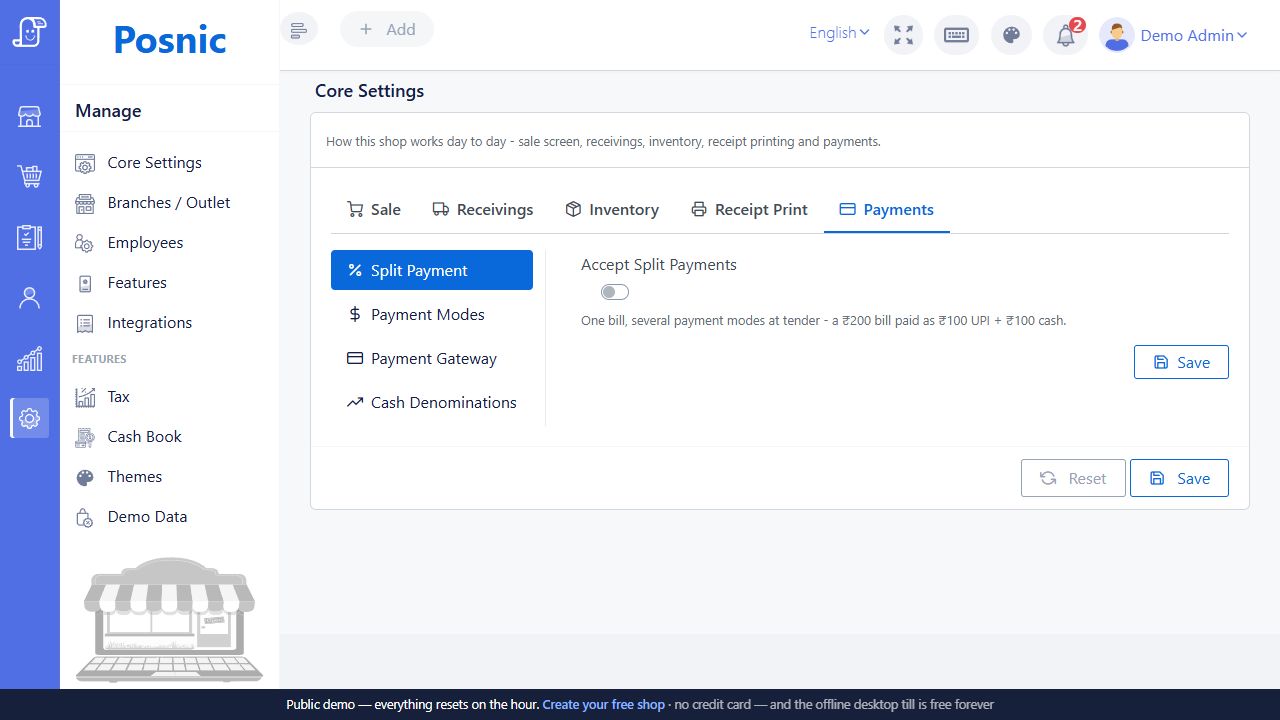
Task: Open the person icon in left rail
Action: click(x=29, y=298)
